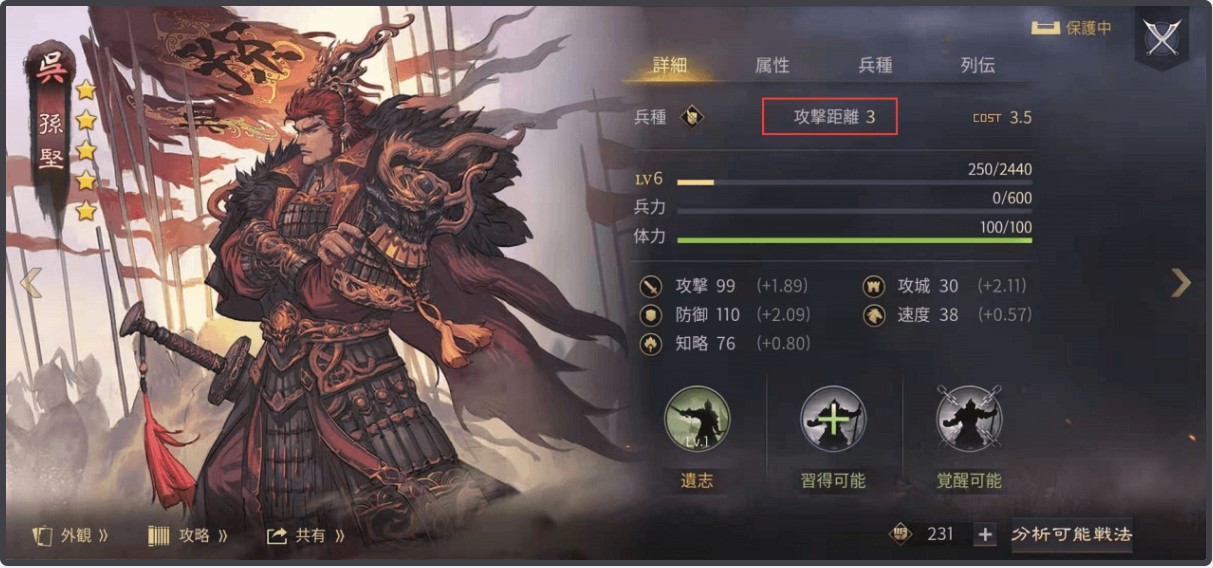Go to next general with right chevron
The image size is (1213, 568).
point(1181,283)
